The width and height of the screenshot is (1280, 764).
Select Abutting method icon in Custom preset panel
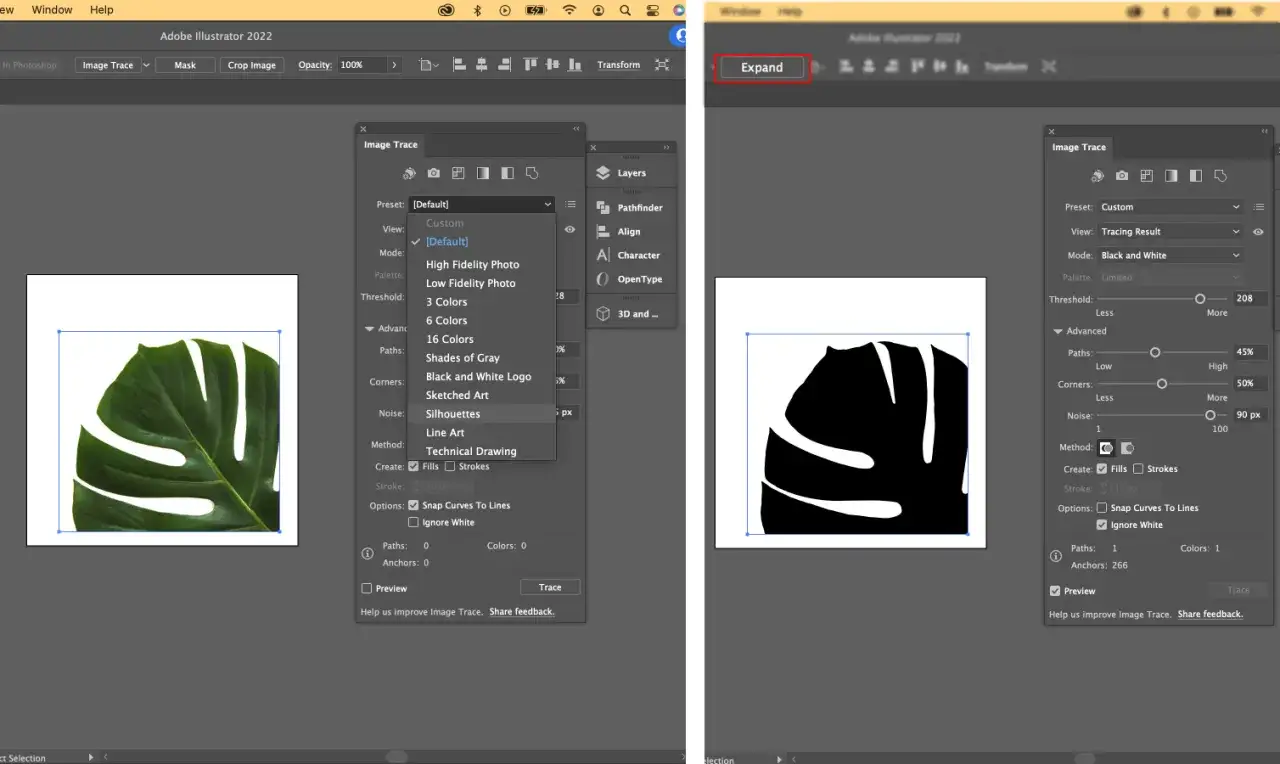pyautogui.click(x=1106, y=448)
